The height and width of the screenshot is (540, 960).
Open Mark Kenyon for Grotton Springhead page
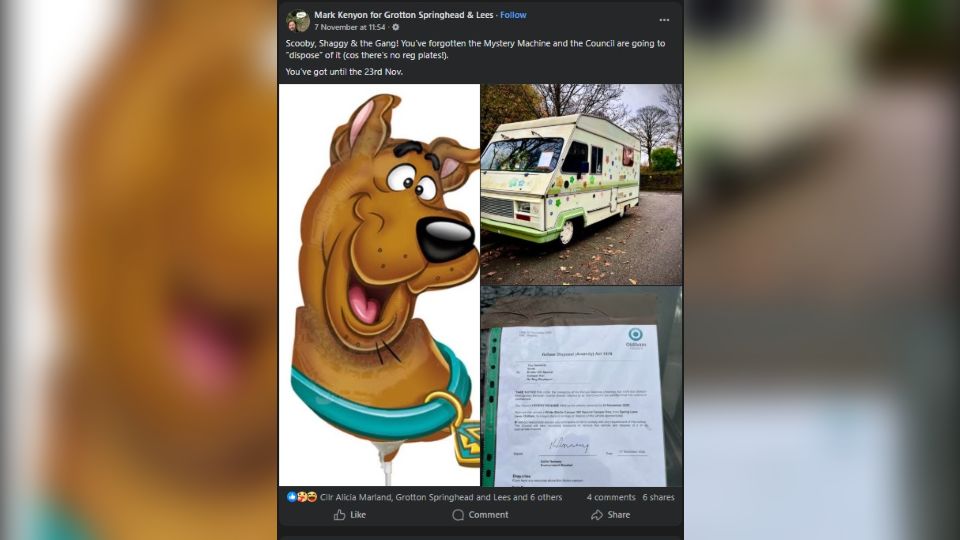[x=403, y=15]
